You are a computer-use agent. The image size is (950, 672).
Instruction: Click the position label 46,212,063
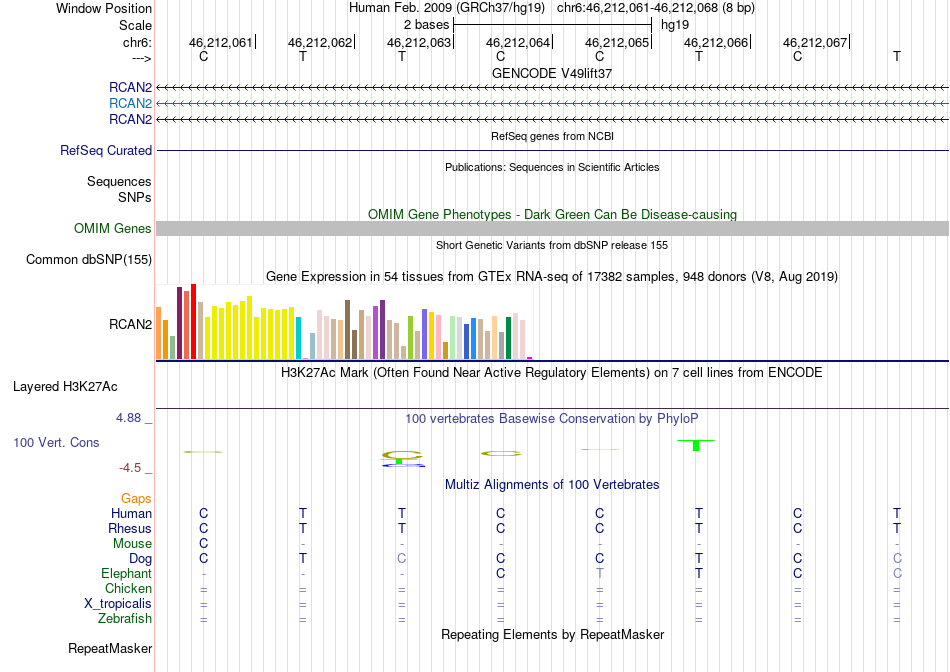coord(419,42)
